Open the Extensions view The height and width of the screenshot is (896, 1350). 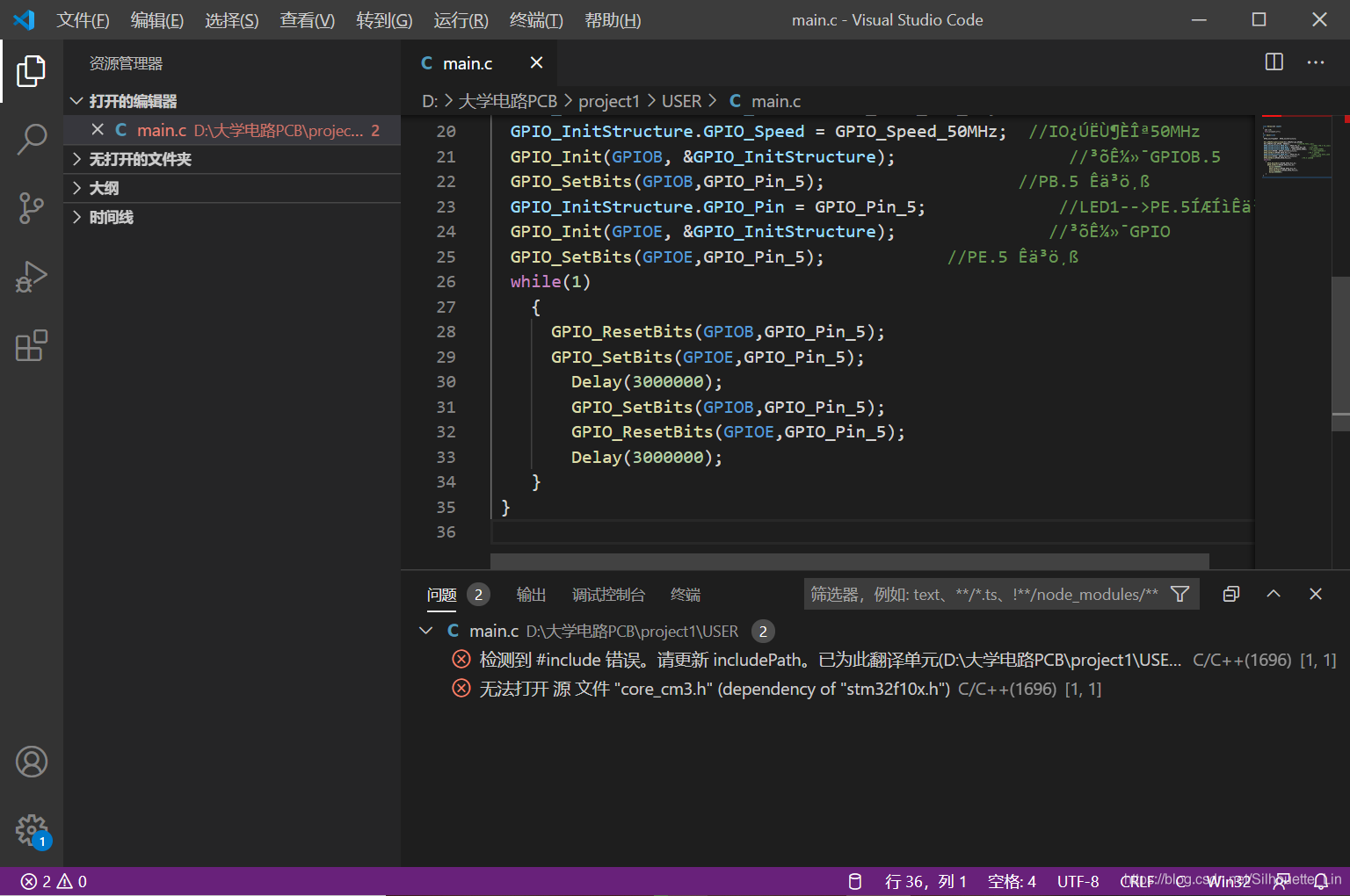pyautogui.click(x=32, y=345)
